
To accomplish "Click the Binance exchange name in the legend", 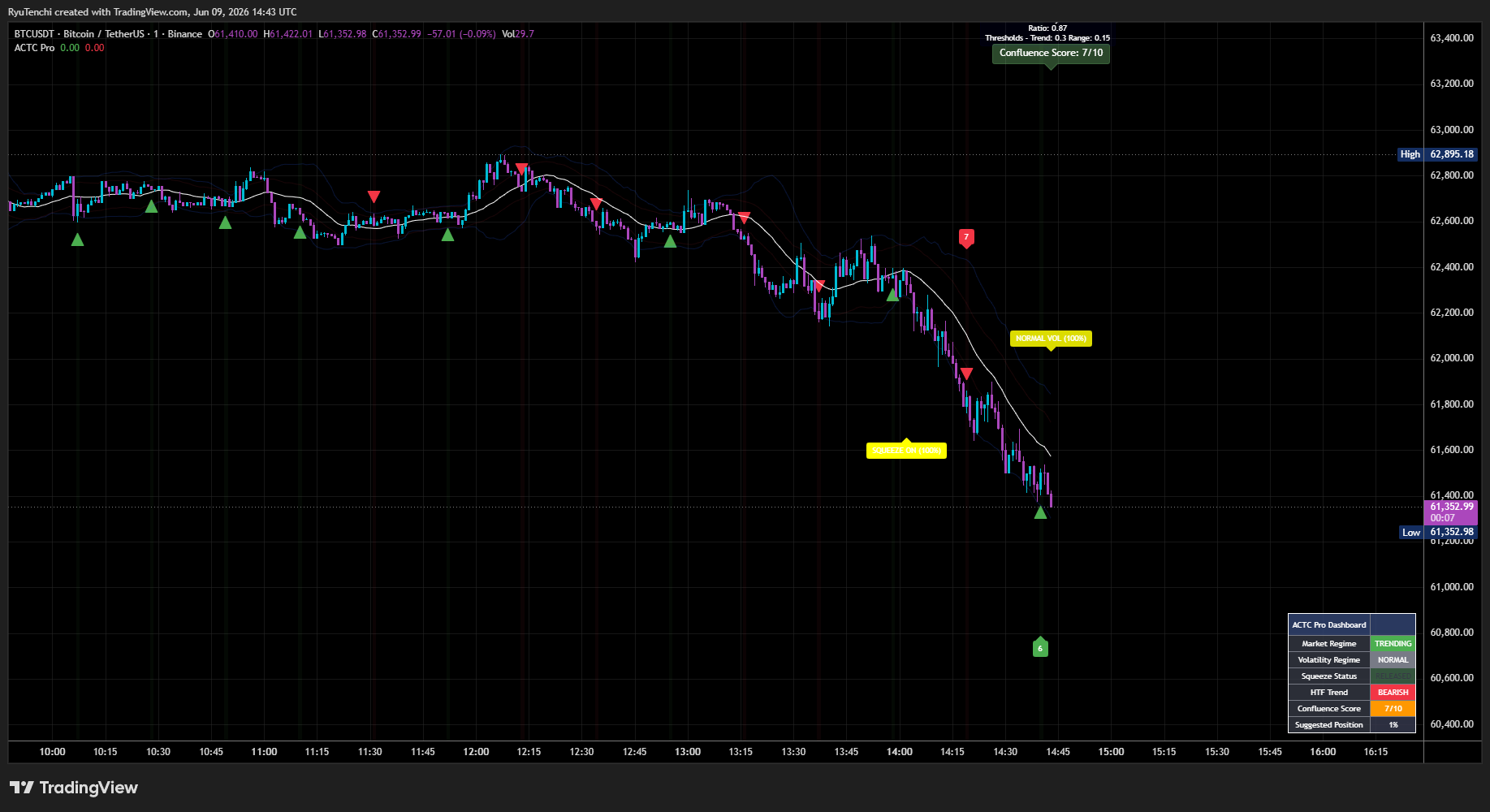I will (x=185, y=34).
